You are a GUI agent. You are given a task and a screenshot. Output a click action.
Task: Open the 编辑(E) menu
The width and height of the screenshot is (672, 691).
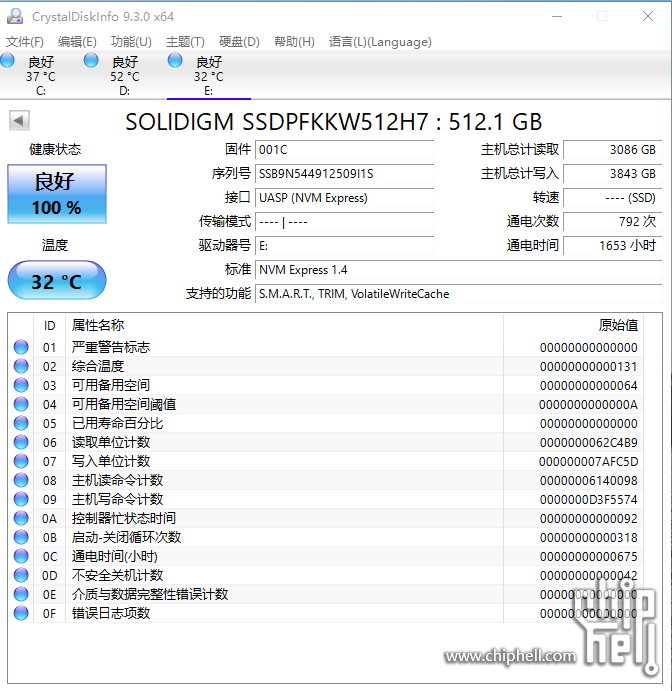pos(77,42)
